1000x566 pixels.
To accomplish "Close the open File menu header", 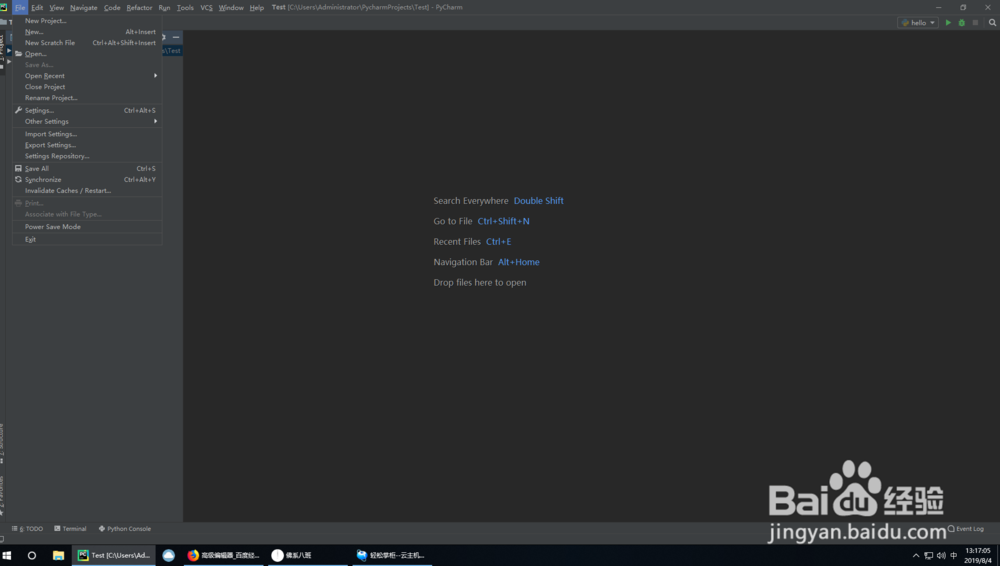I will click(20, 8).
